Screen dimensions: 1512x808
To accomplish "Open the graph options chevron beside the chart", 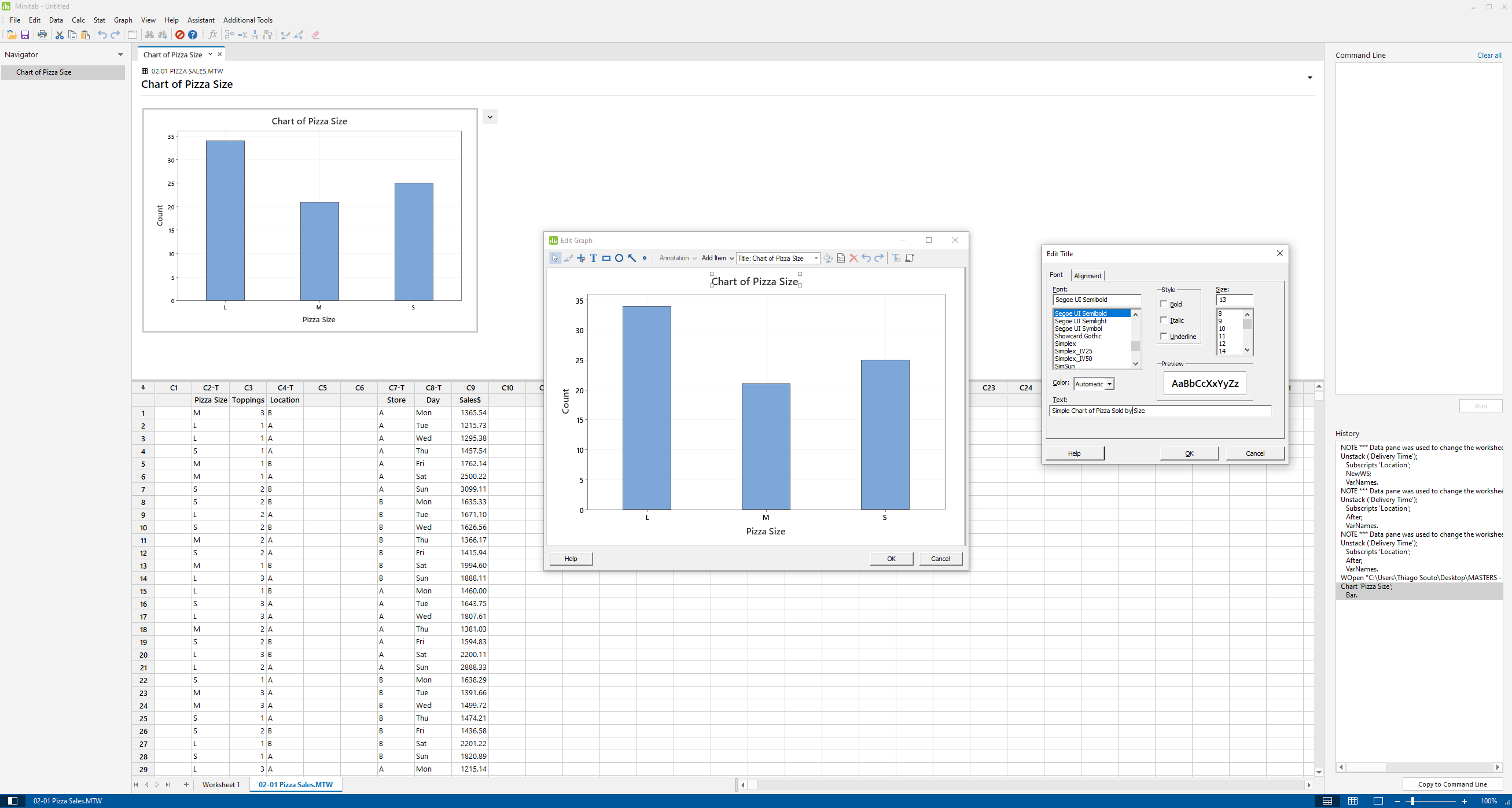I will (x=490, y=117).
